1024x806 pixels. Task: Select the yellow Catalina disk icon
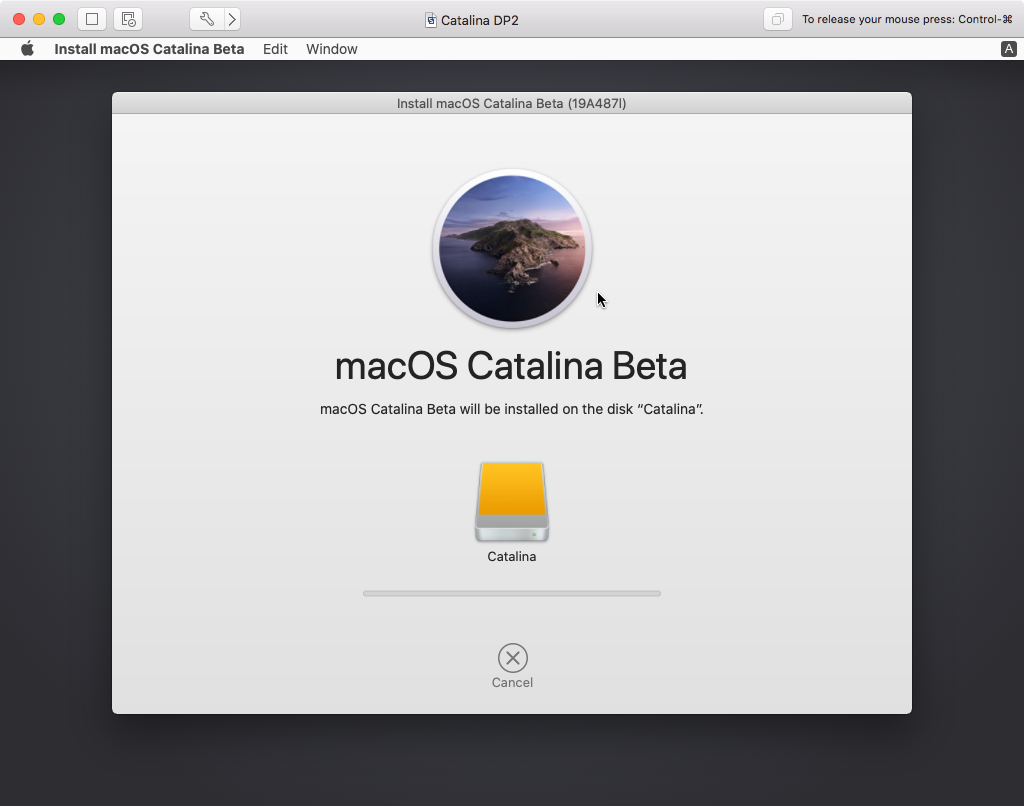[x=512, y=502]
